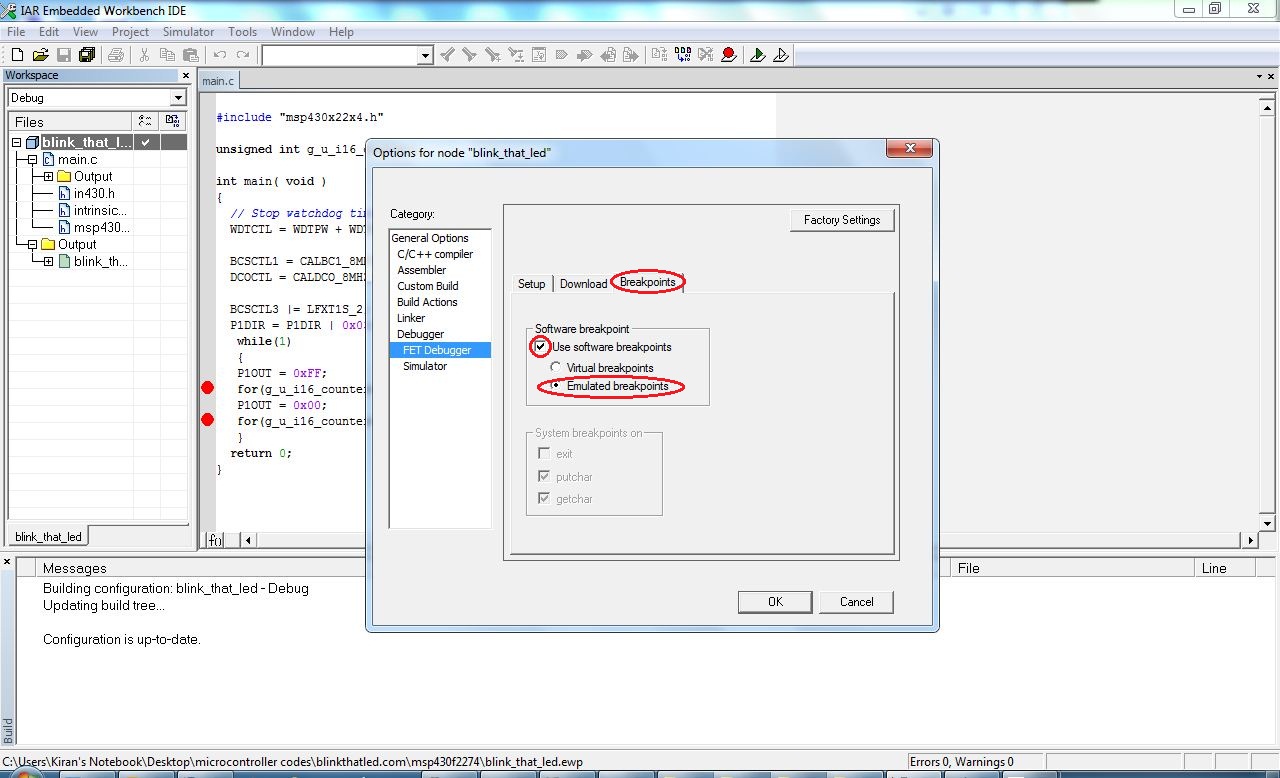
Task: Select 'General Options' in Category list
Action: (430, 238)
